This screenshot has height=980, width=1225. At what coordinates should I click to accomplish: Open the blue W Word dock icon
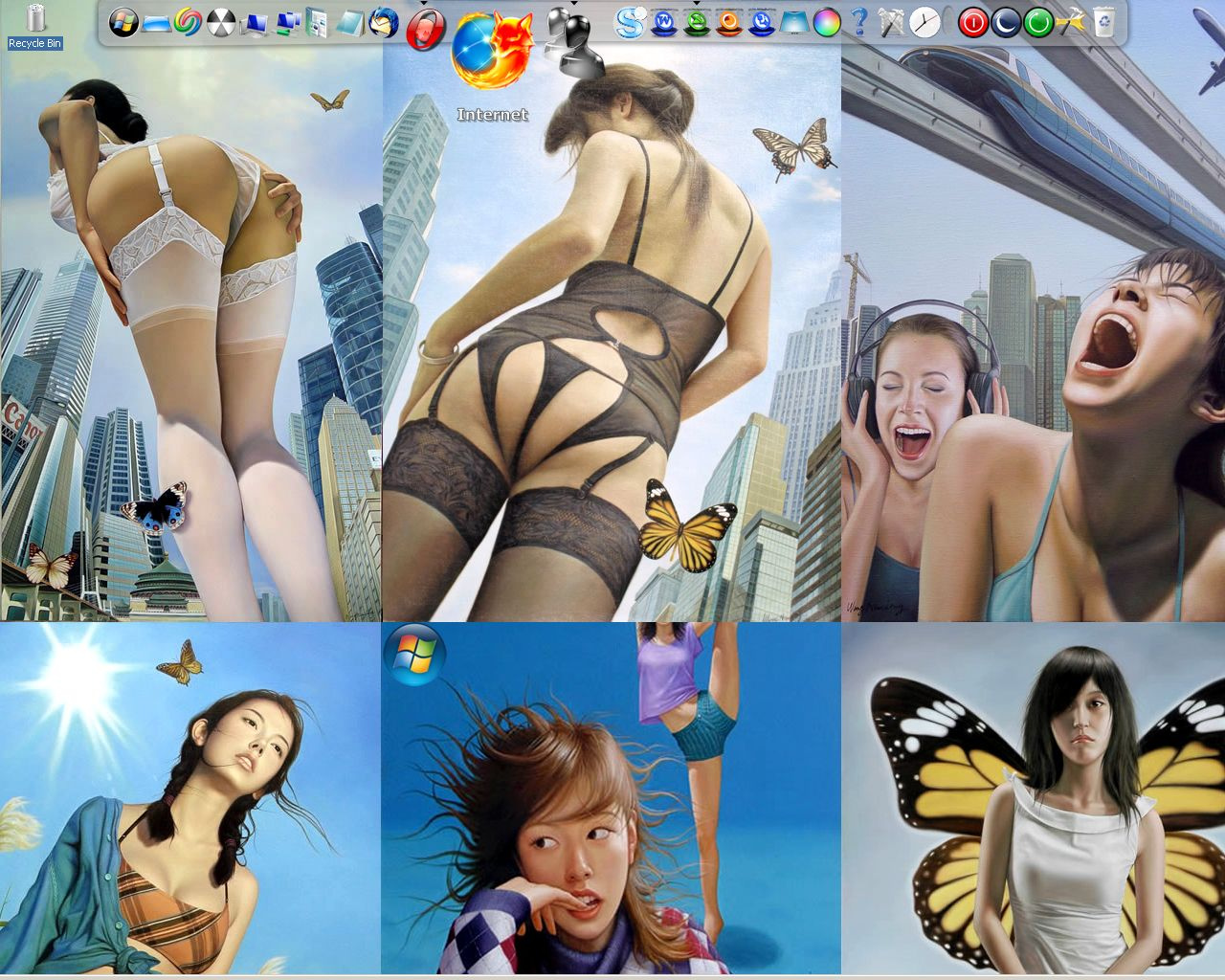(663, 22)
